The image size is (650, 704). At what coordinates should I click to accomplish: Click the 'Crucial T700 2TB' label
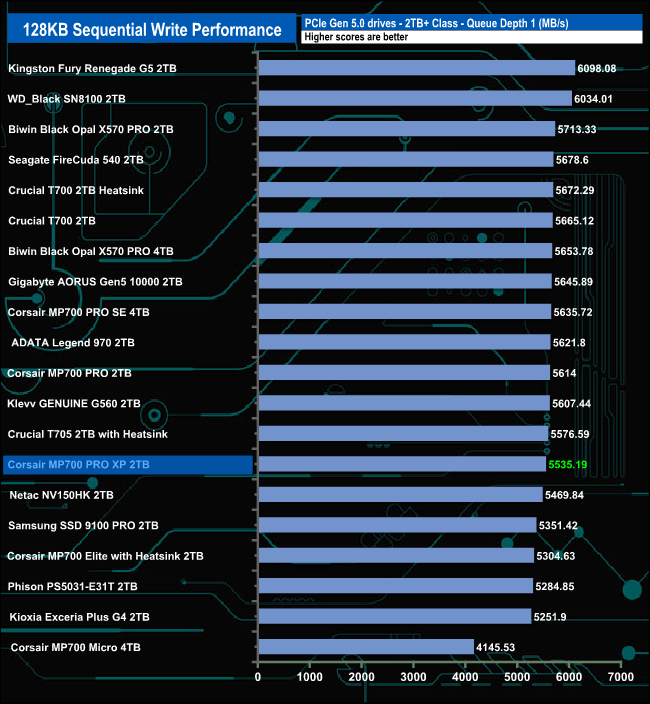52,221
